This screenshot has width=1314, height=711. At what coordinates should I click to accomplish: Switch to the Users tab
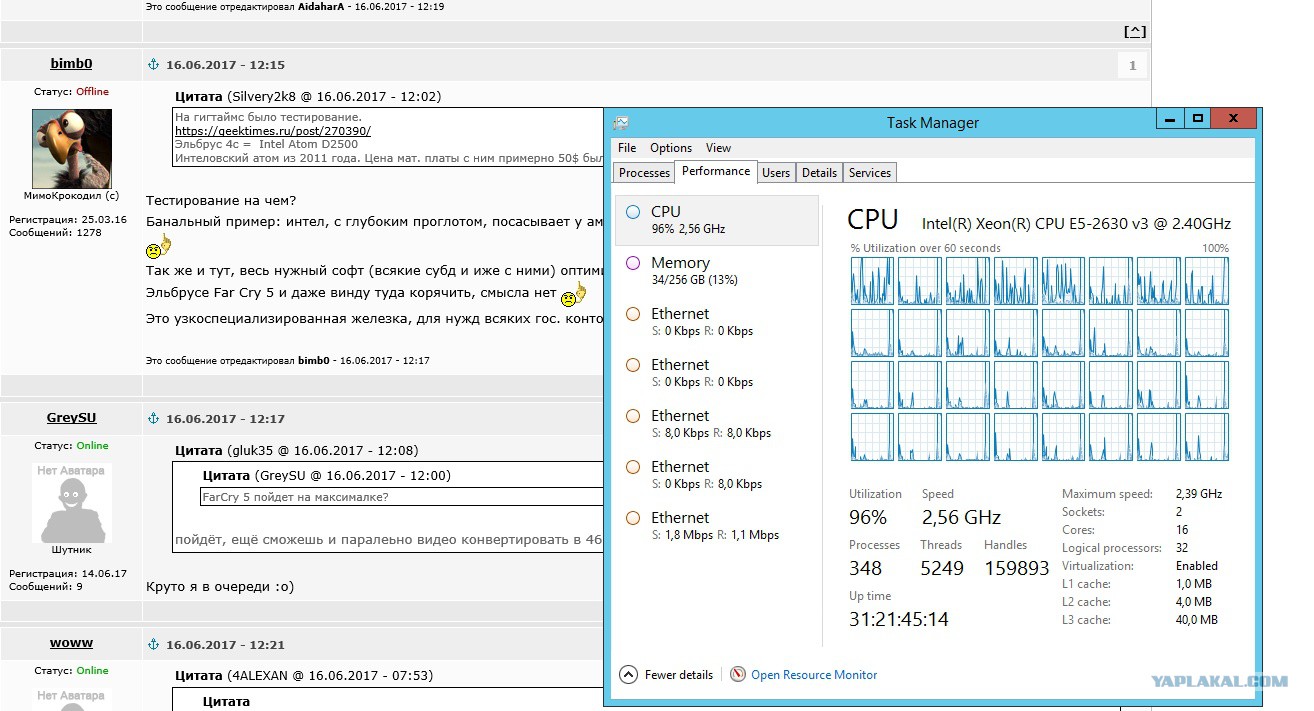pyautogui.click(x=776, y=173)
